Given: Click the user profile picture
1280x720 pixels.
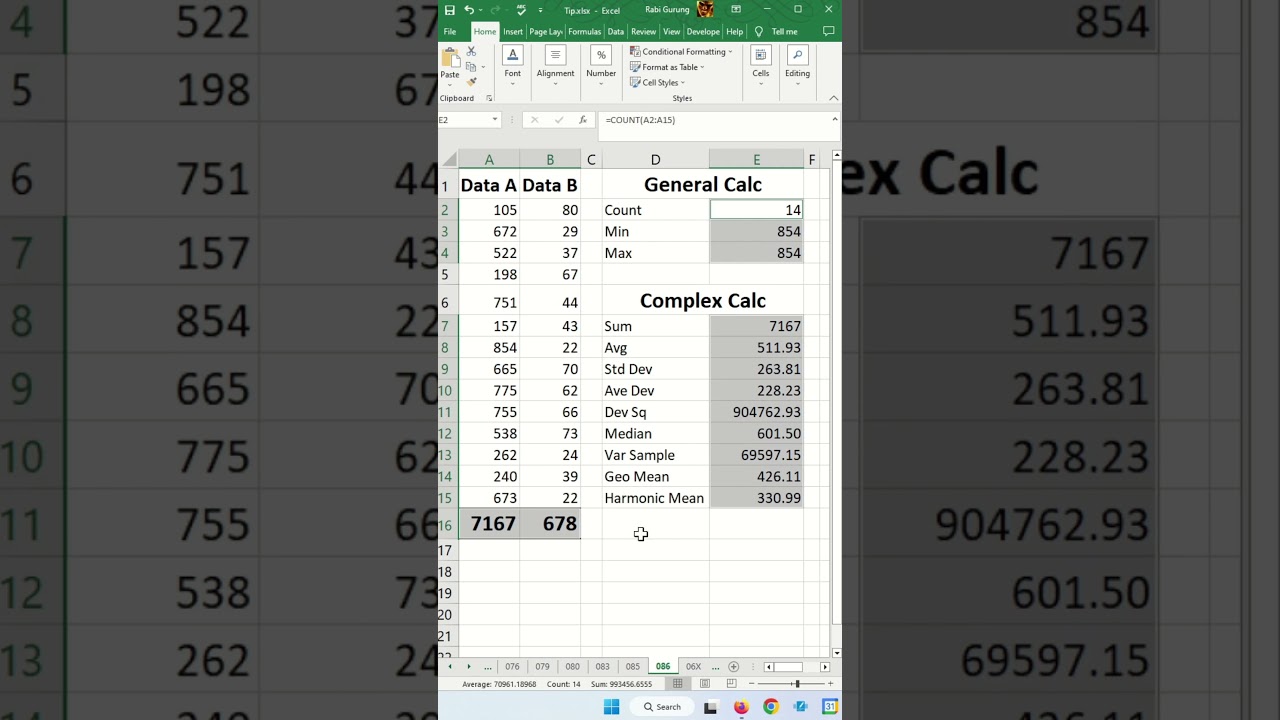Looking at the screenshot, I should click(x=705, y=10).
